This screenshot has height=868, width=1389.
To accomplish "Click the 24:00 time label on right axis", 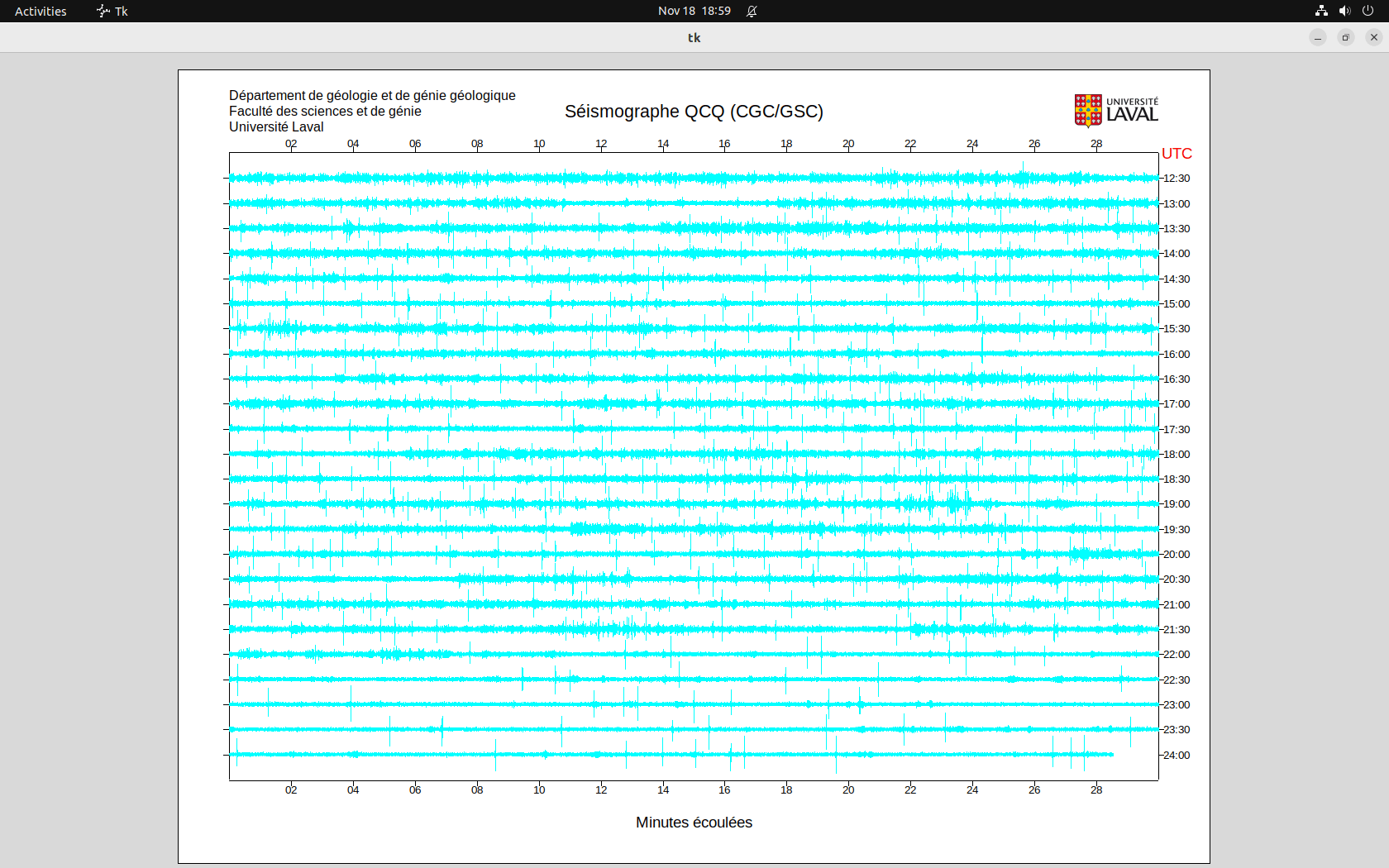I will click(1177, 756).
